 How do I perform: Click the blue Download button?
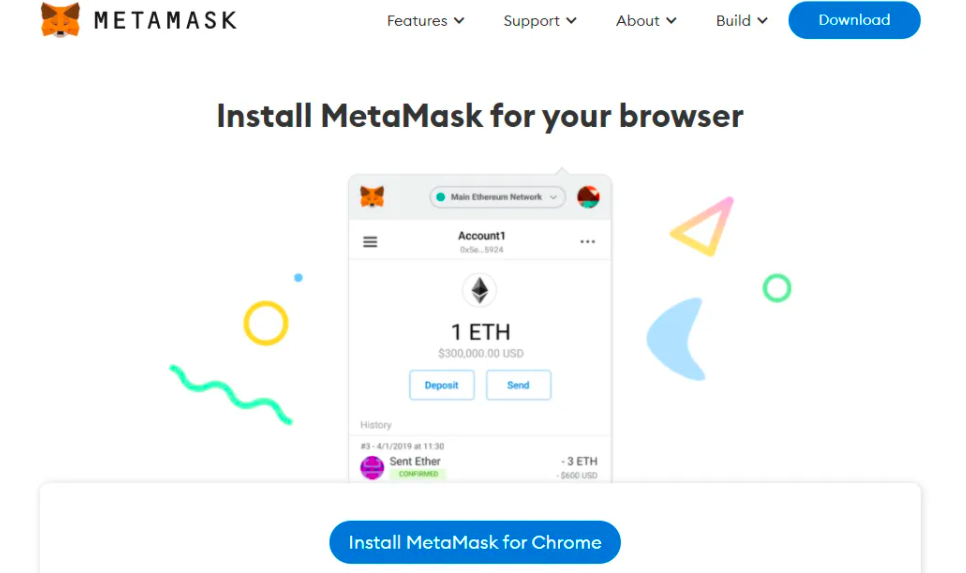854,20
